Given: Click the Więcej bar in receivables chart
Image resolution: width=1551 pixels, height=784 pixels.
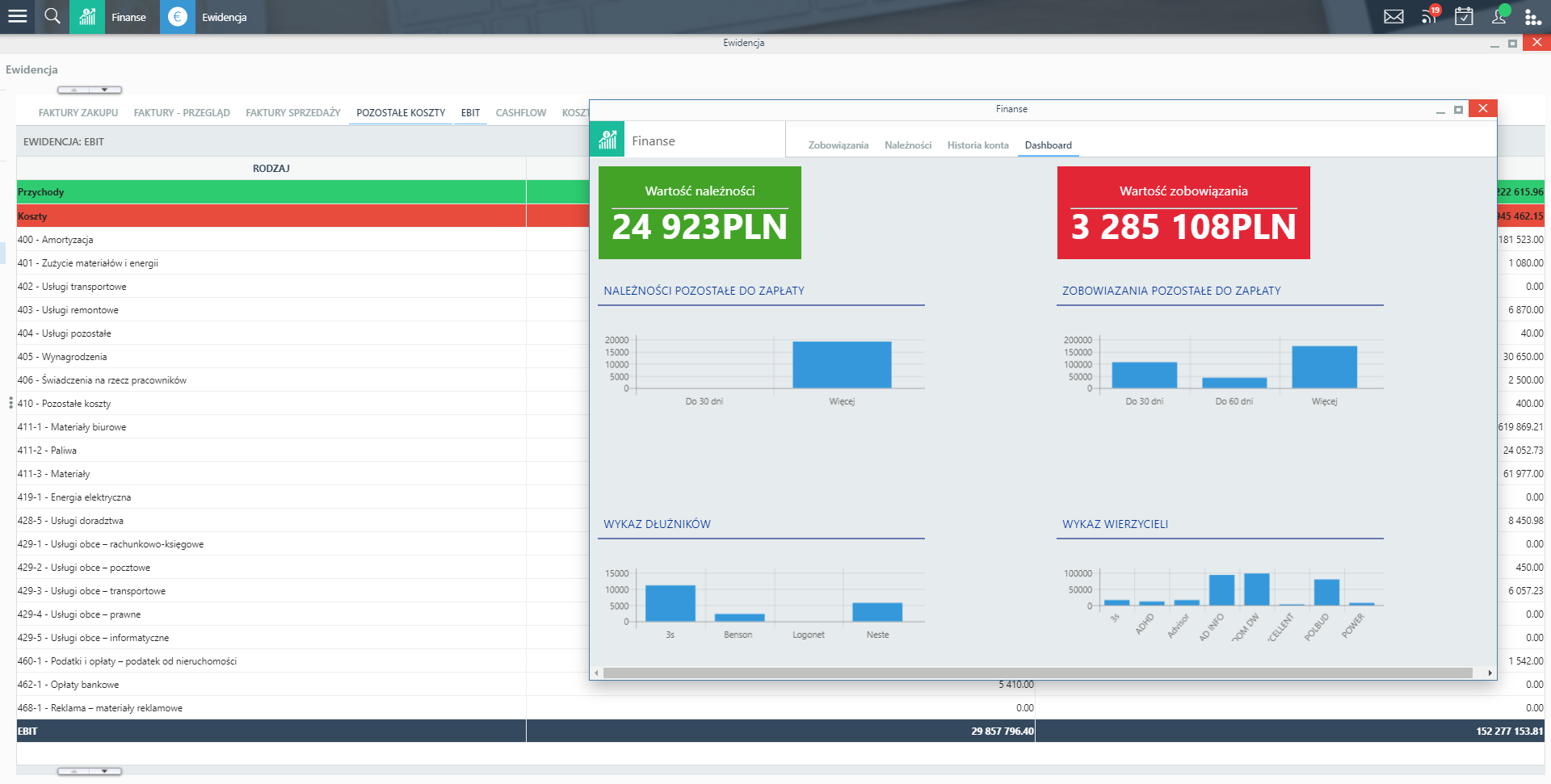Looking at the screenshot, I should [842, 365].
